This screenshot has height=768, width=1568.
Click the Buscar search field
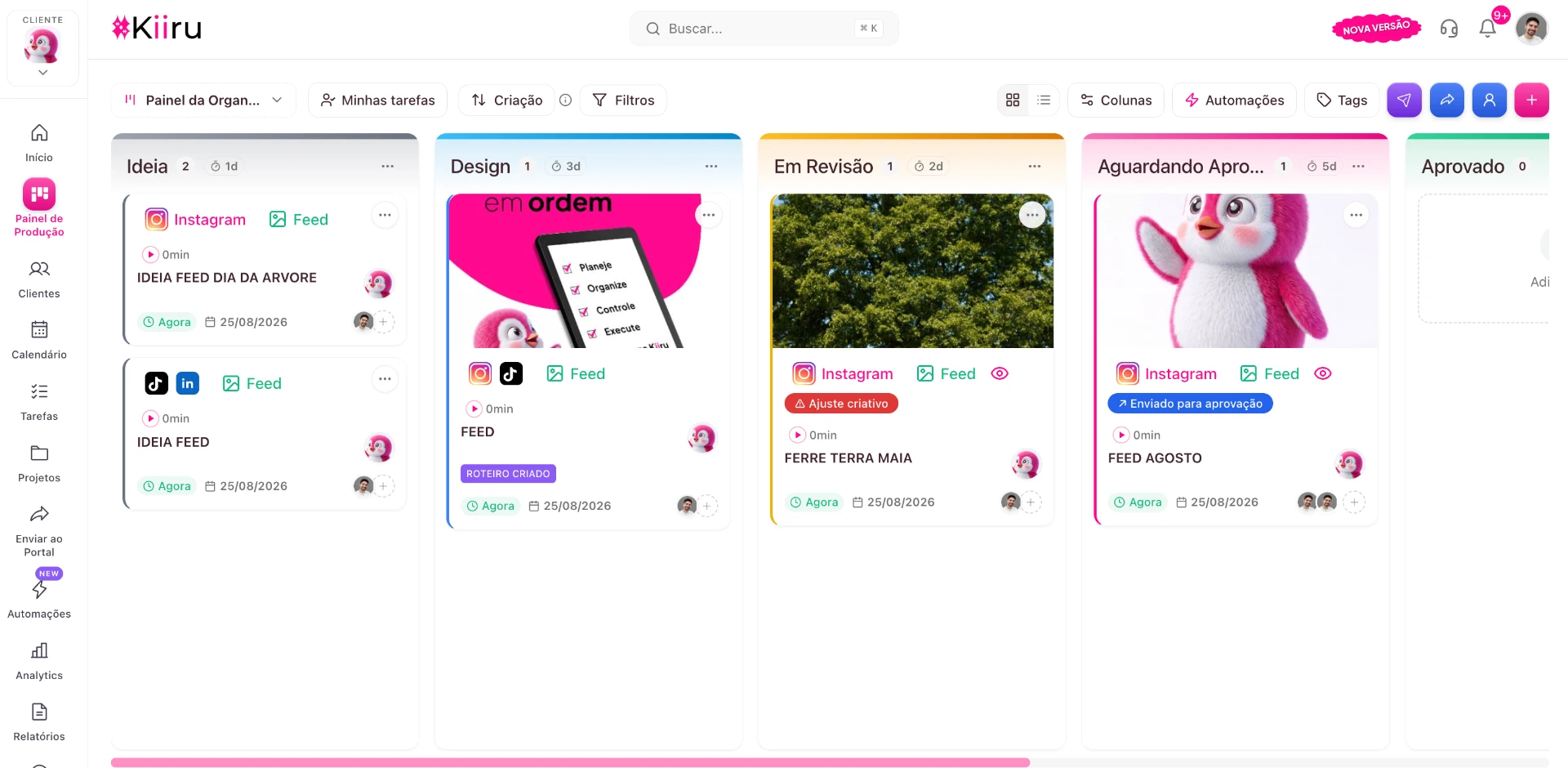coord(764,29)
